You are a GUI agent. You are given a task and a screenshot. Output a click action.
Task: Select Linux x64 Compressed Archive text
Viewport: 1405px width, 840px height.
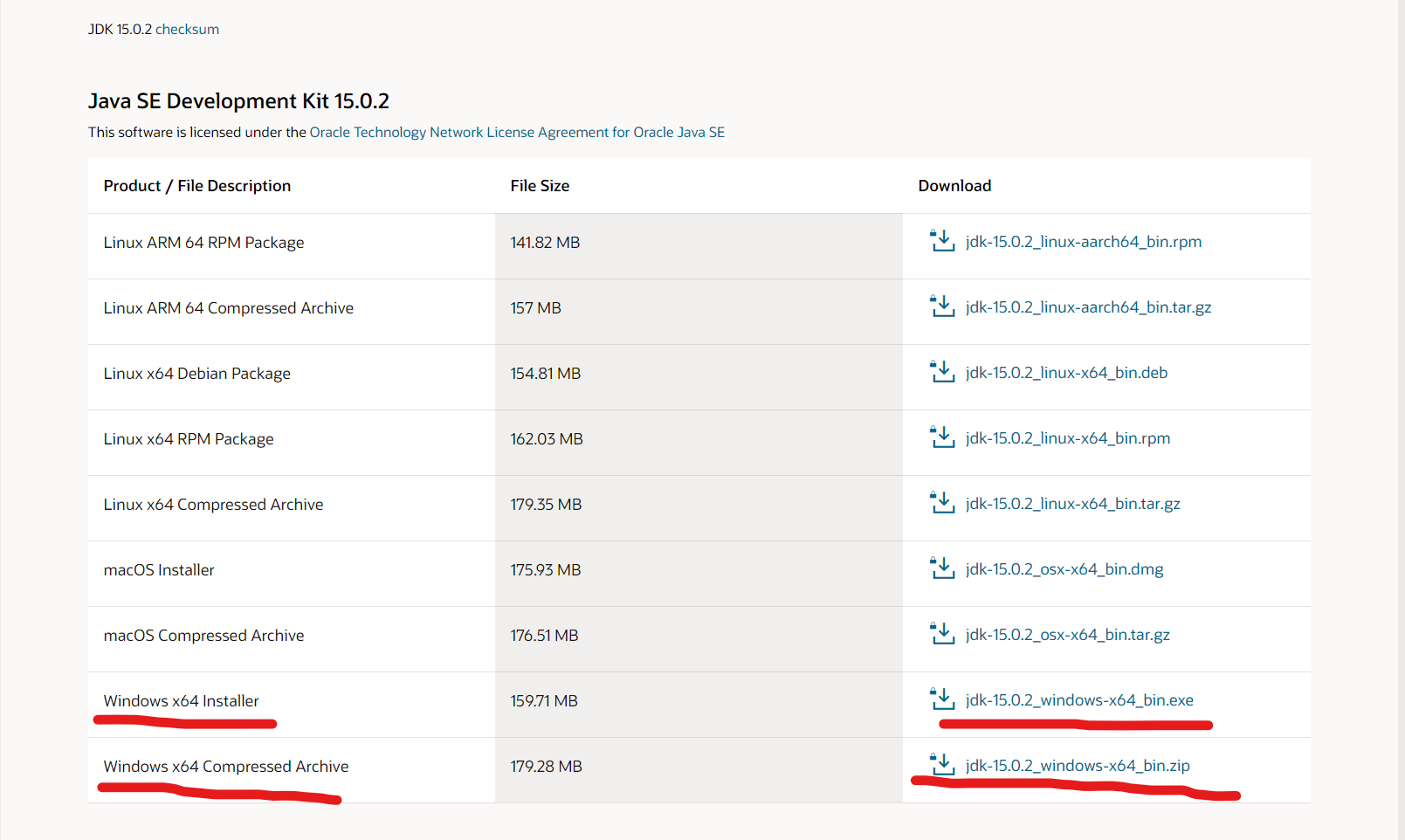coord(213,505)
